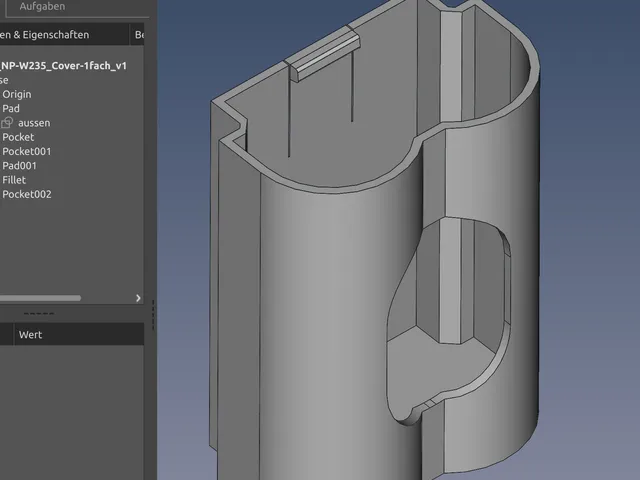The height and width of the screenshot is (480, 640).
Task: Select Pocket002 in the model tree
Action: click(27, 194)
